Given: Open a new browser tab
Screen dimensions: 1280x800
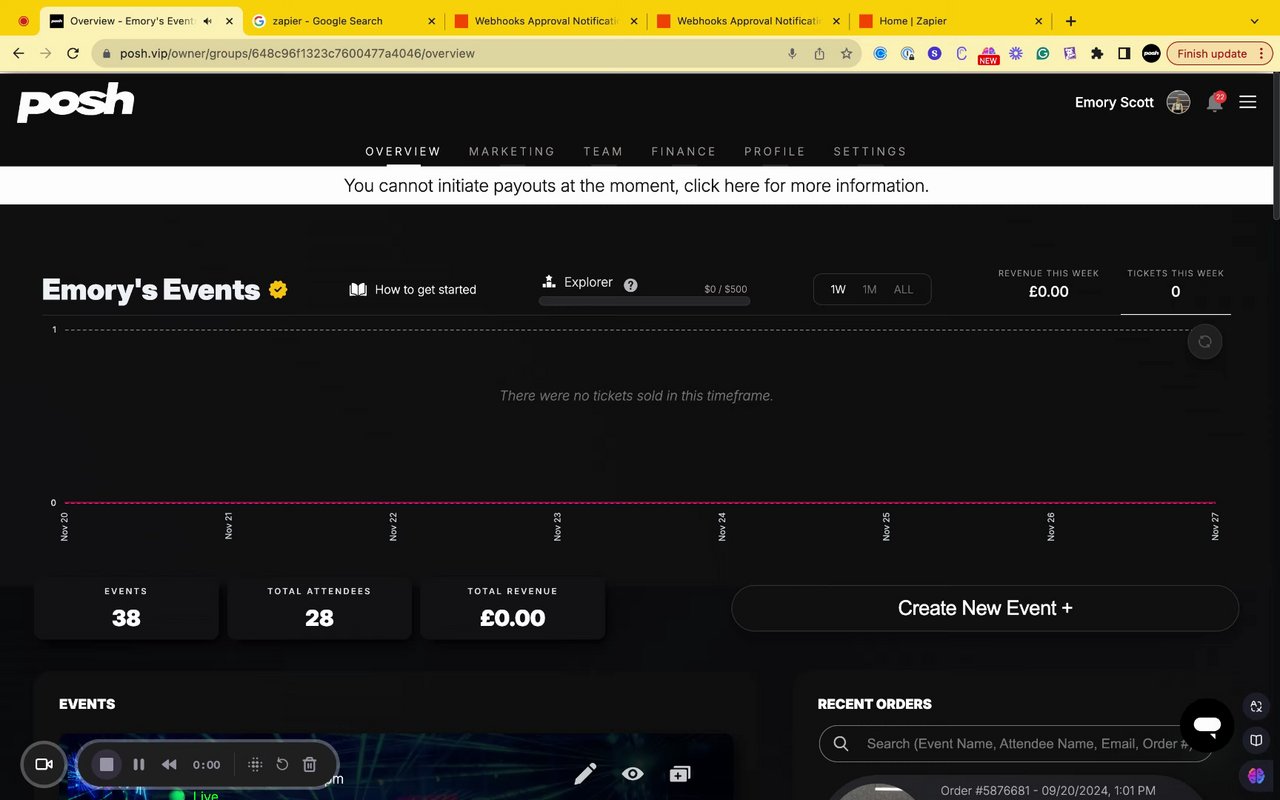Looking at the screenshot, I should 1071,21.
